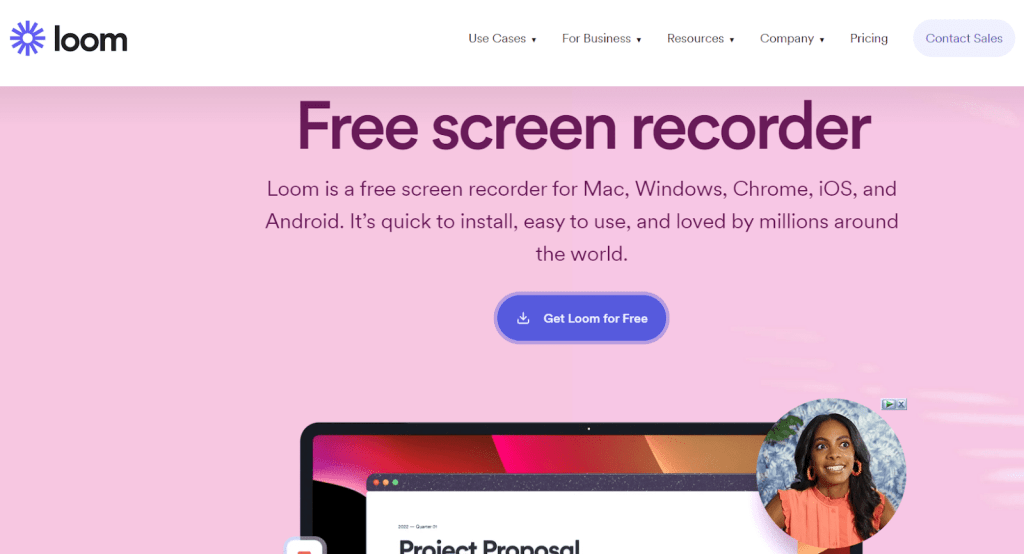The width and height of the screenshot is (1024, 554).
Task: Click the green dot in the mockup window
Action: click(395, 482)
